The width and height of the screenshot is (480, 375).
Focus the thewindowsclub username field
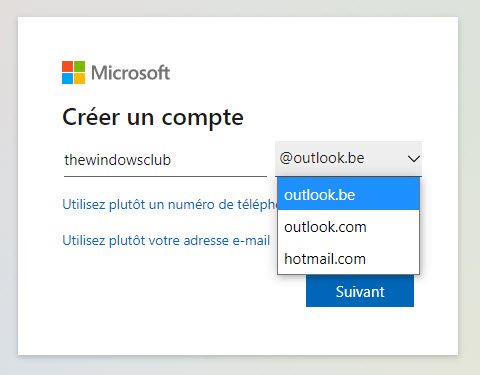tap(165, 160)
